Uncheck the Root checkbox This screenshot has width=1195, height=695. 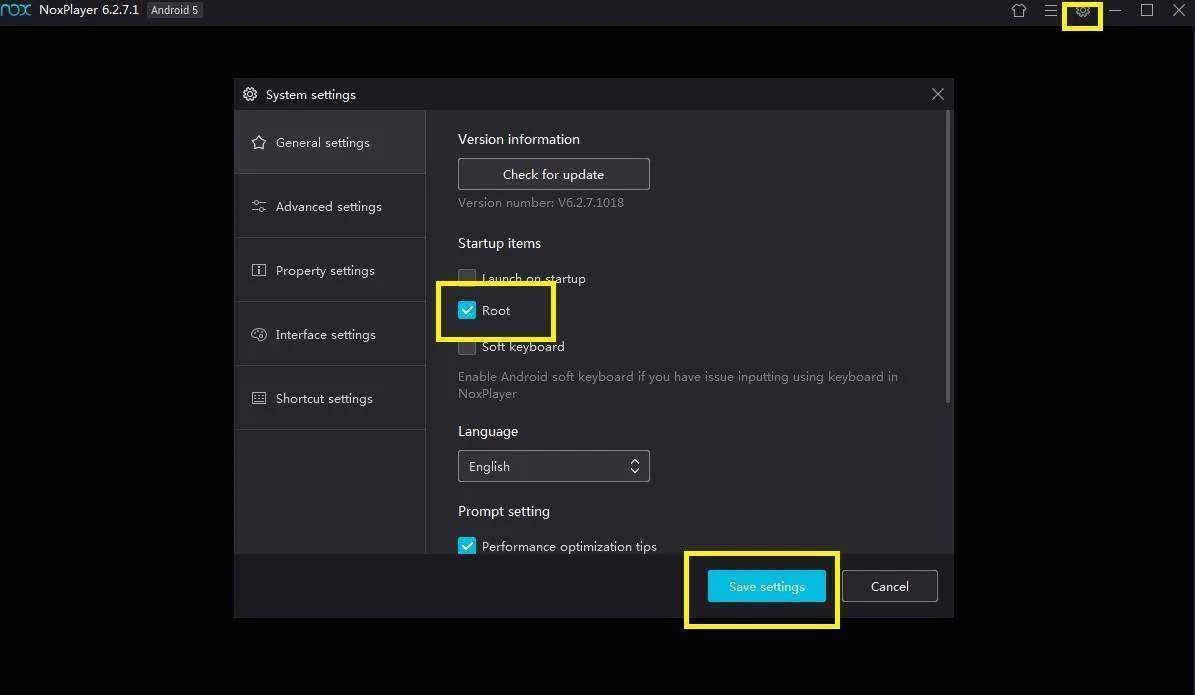click(x=467, y=310)
